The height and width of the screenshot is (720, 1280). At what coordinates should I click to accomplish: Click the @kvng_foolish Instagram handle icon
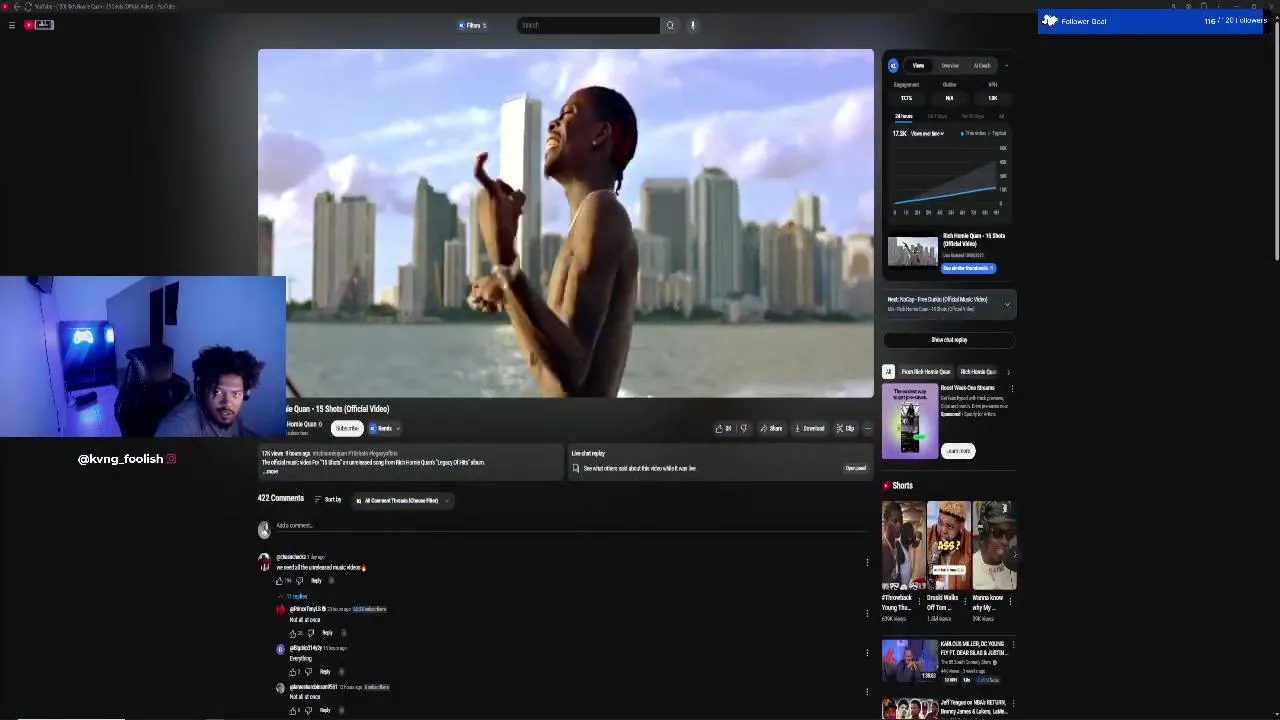click(x=172, y=459)
